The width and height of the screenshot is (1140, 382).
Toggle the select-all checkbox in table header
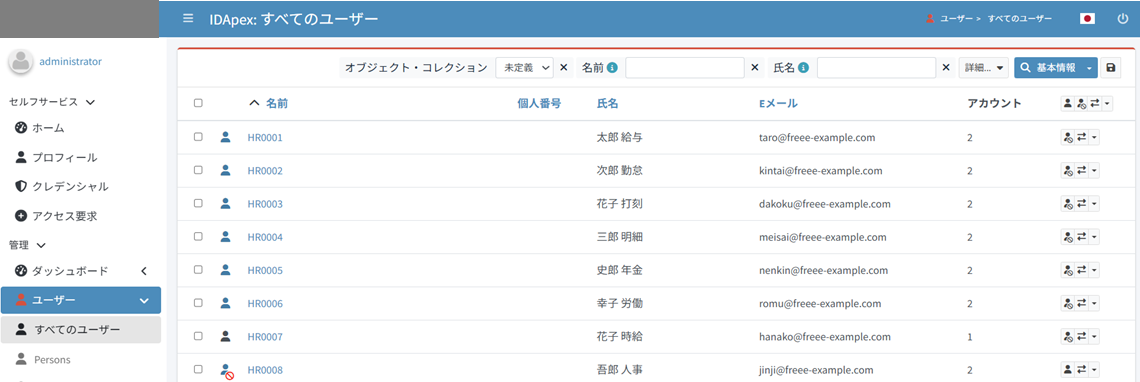click(198, 103)
